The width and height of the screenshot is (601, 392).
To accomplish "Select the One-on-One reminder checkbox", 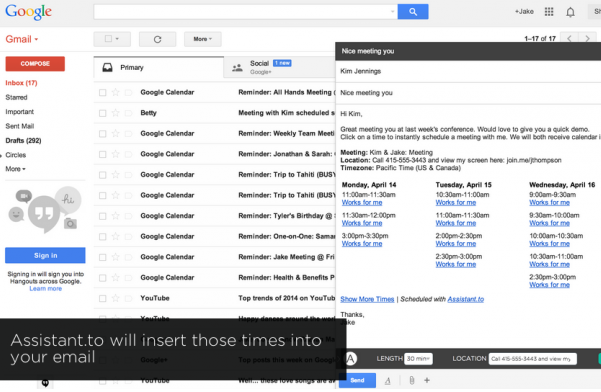I will click(102, 237).
